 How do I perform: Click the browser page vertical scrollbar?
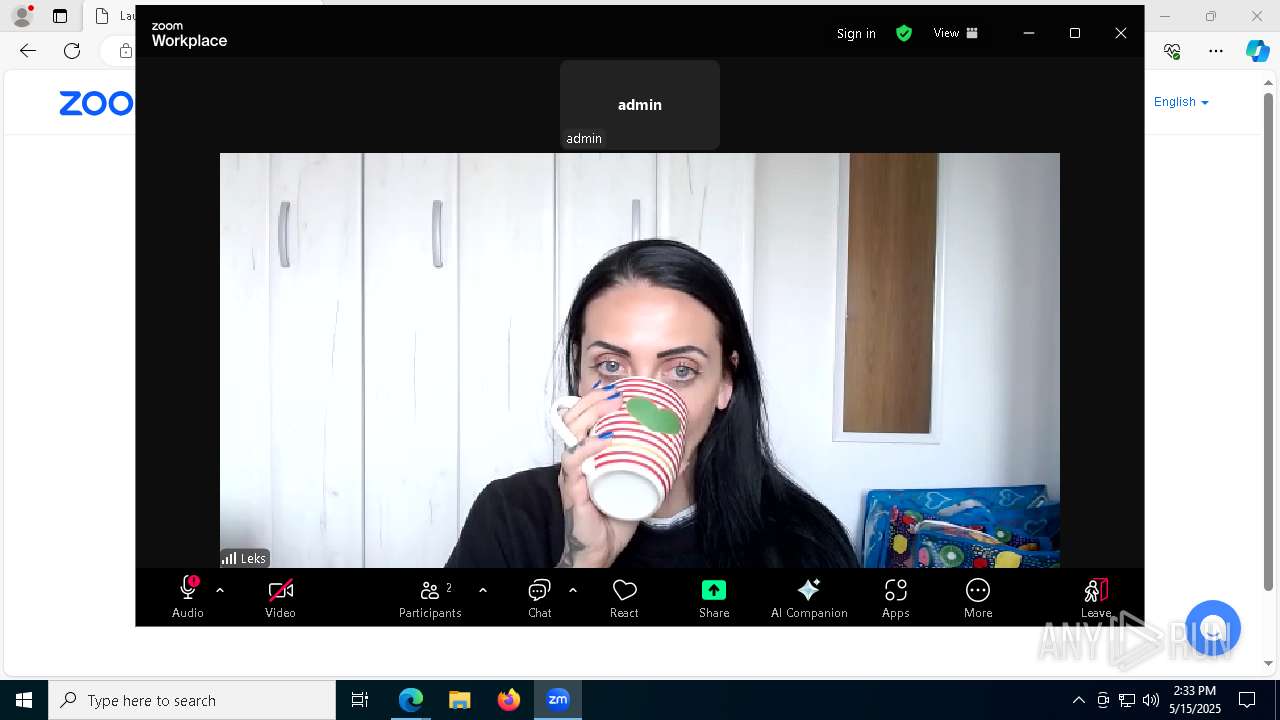[1269, 340]
